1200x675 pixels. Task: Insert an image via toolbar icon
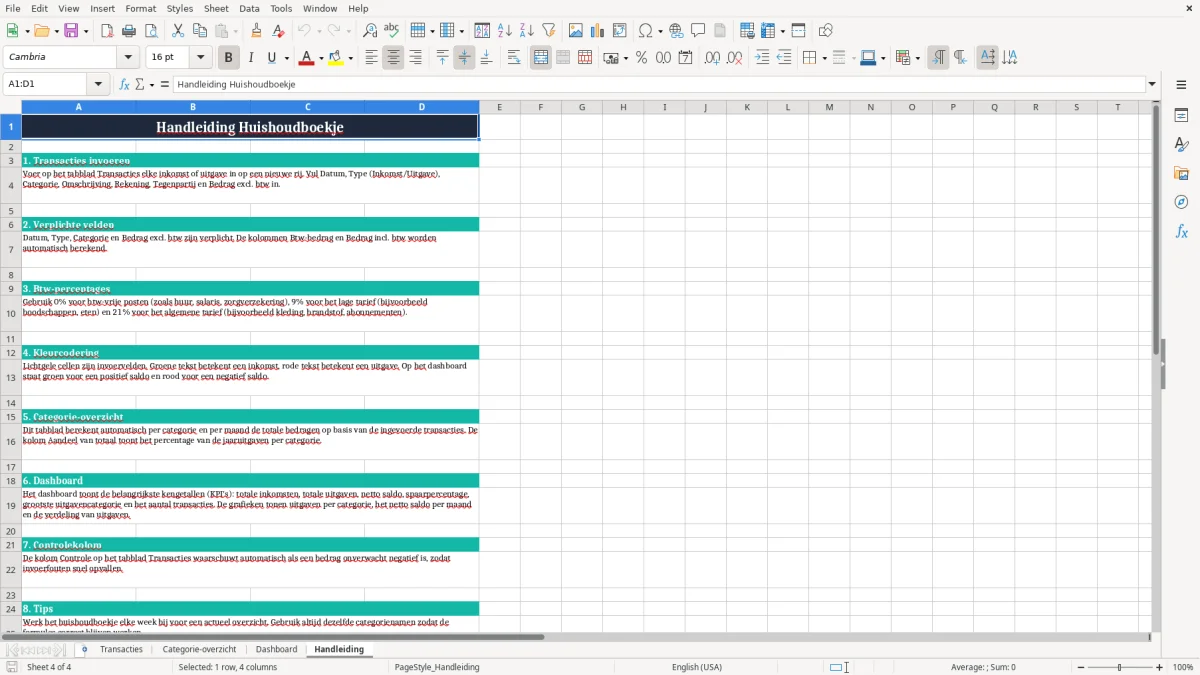[x=576, y=31]
